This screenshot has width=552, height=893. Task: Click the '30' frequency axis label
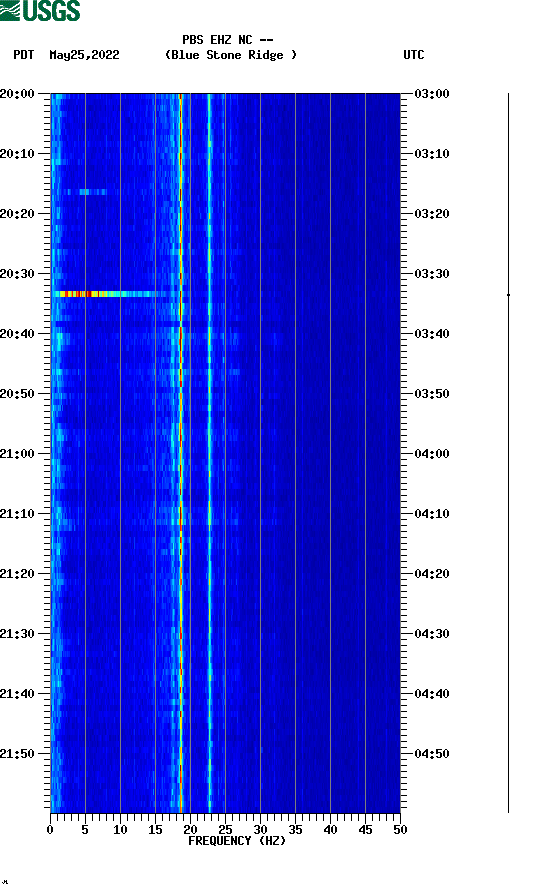point(260,830)
